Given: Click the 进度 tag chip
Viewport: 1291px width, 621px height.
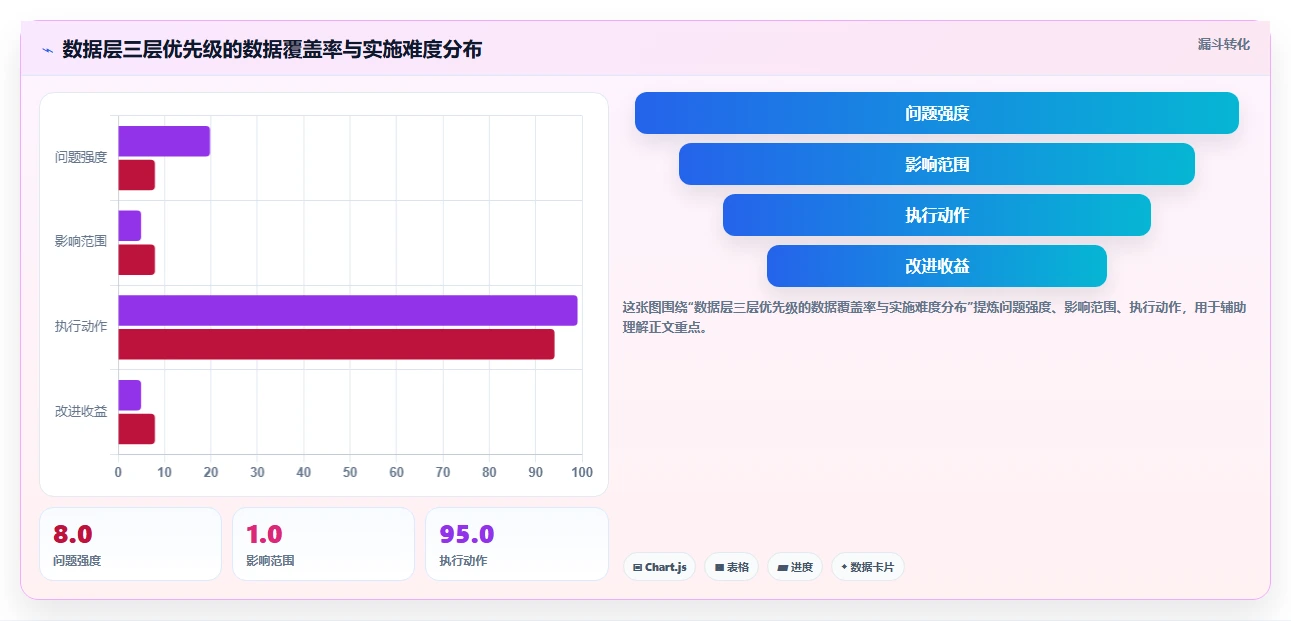Looking at the screenshot, I should (x=795, y=567).
